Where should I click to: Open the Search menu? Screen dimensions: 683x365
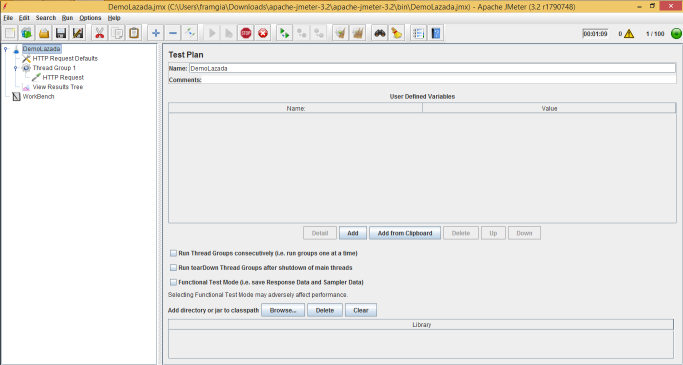[46, 18]
